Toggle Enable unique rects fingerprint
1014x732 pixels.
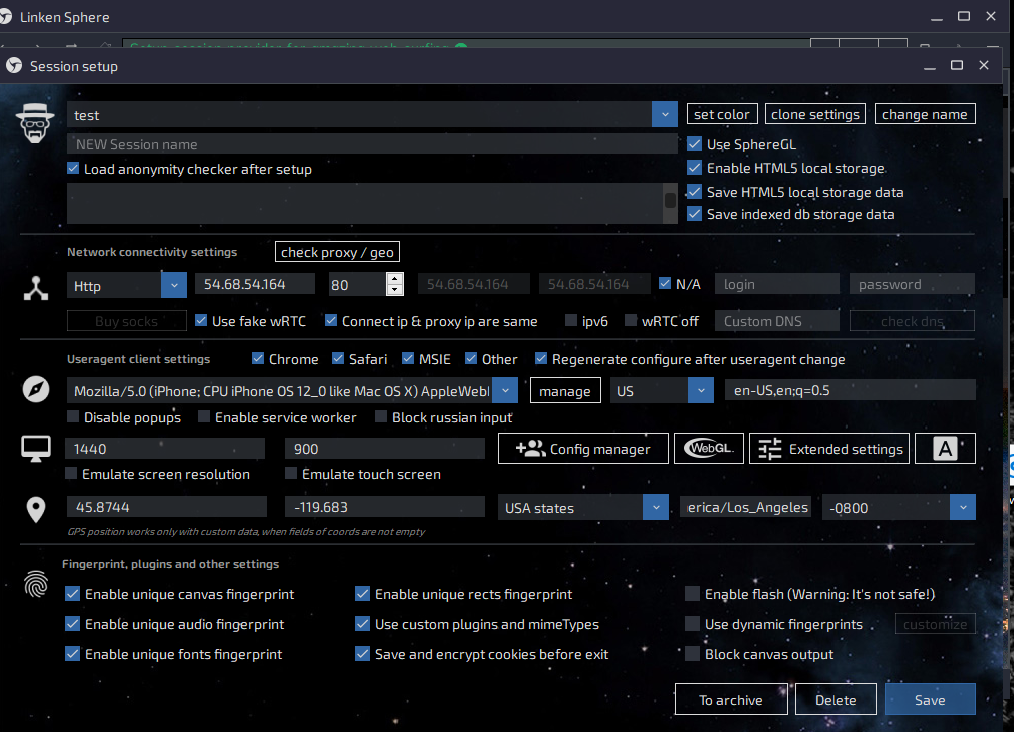(363, 594)
